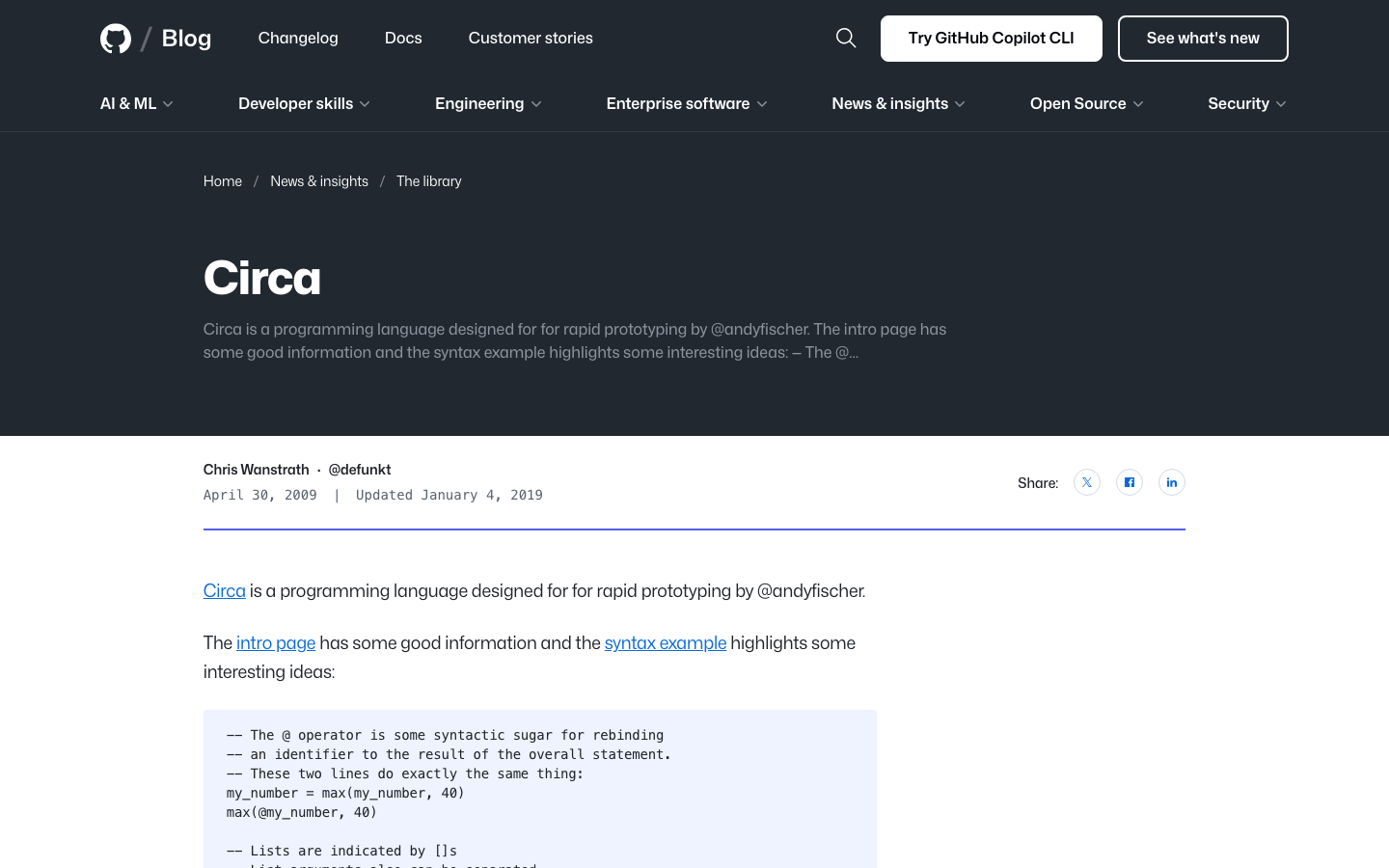Open the intro page link
The width and height of the screenshot is (1389, 868).
[x=276, y=643]
